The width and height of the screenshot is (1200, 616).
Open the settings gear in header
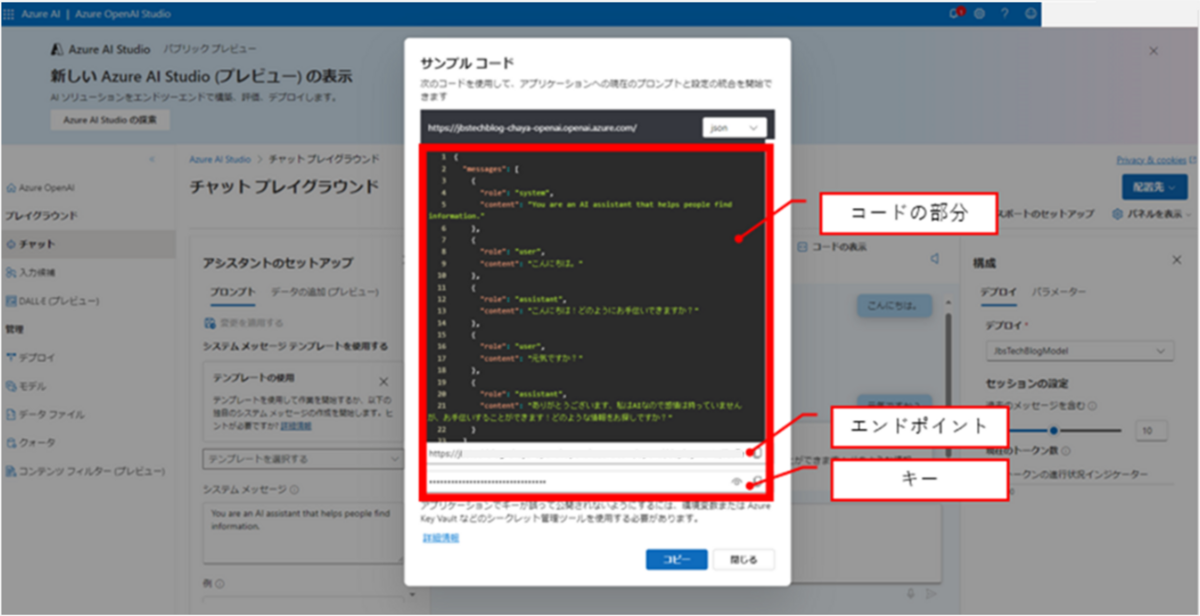[979, 14]
